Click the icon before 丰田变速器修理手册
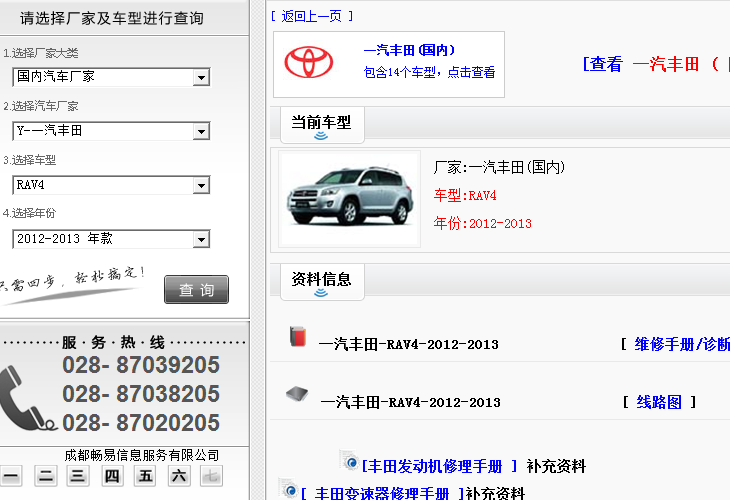730x500 pixels. pyautogui.click(x=288, y=488)
